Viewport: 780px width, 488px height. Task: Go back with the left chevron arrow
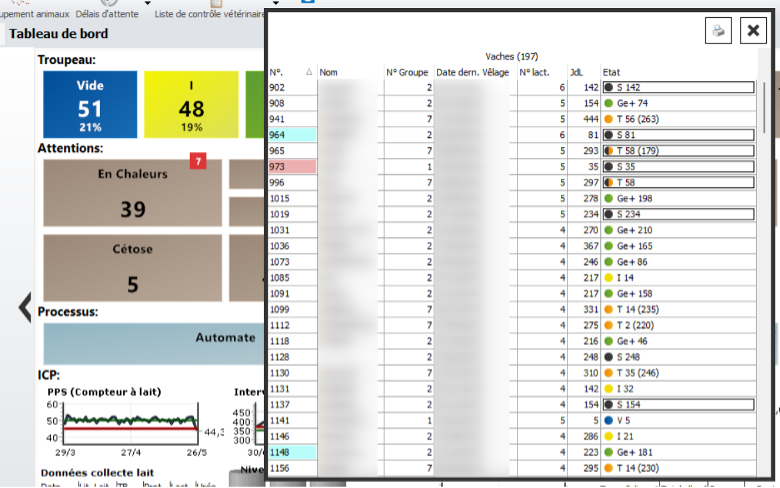pyautogui.click(x=25, y=307)
